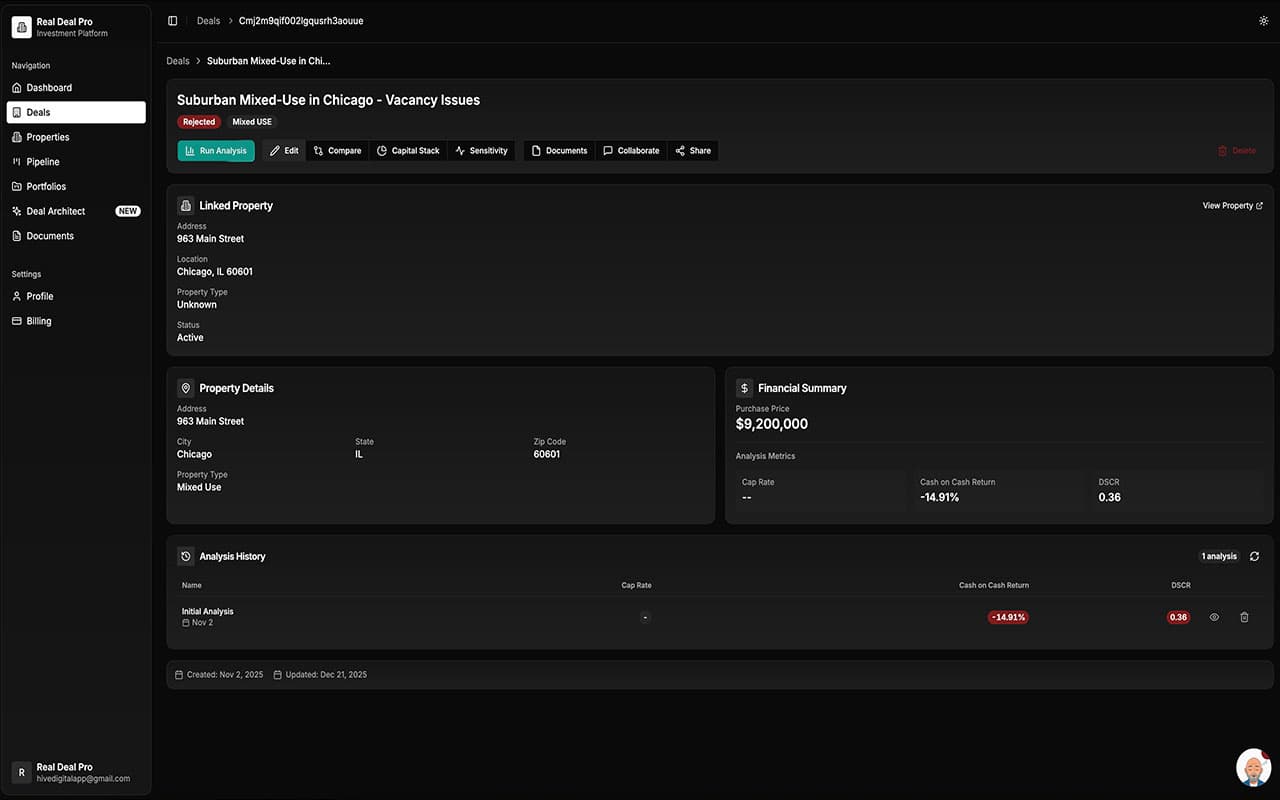This screenshot has width=1280, height=800.
Task: Open the Capital Stack view
Action: pos(408,151)
